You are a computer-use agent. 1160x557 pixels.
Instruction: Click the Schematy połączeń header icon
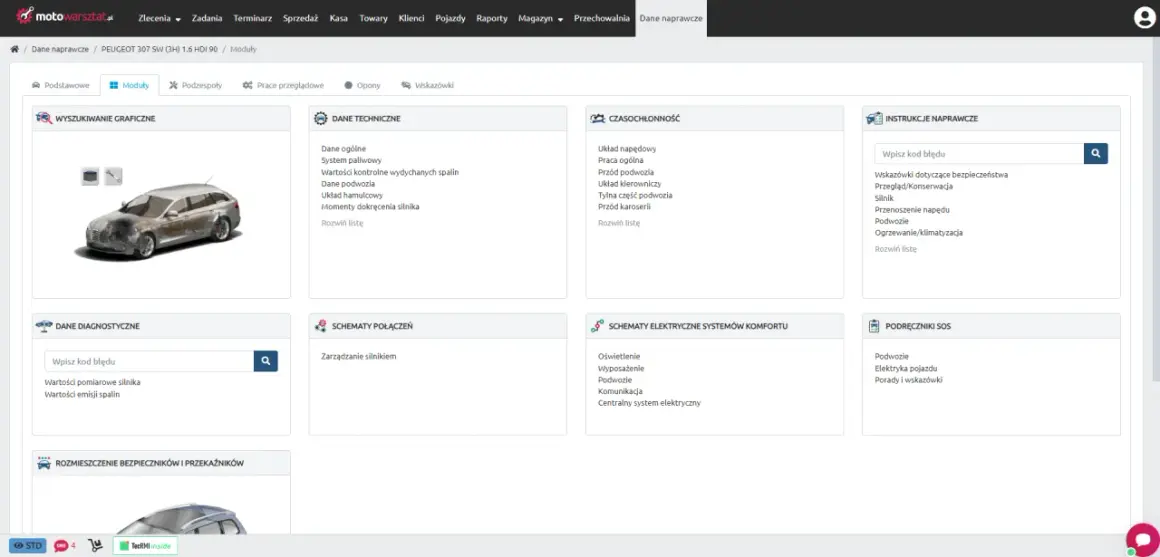tap(320, 325)
